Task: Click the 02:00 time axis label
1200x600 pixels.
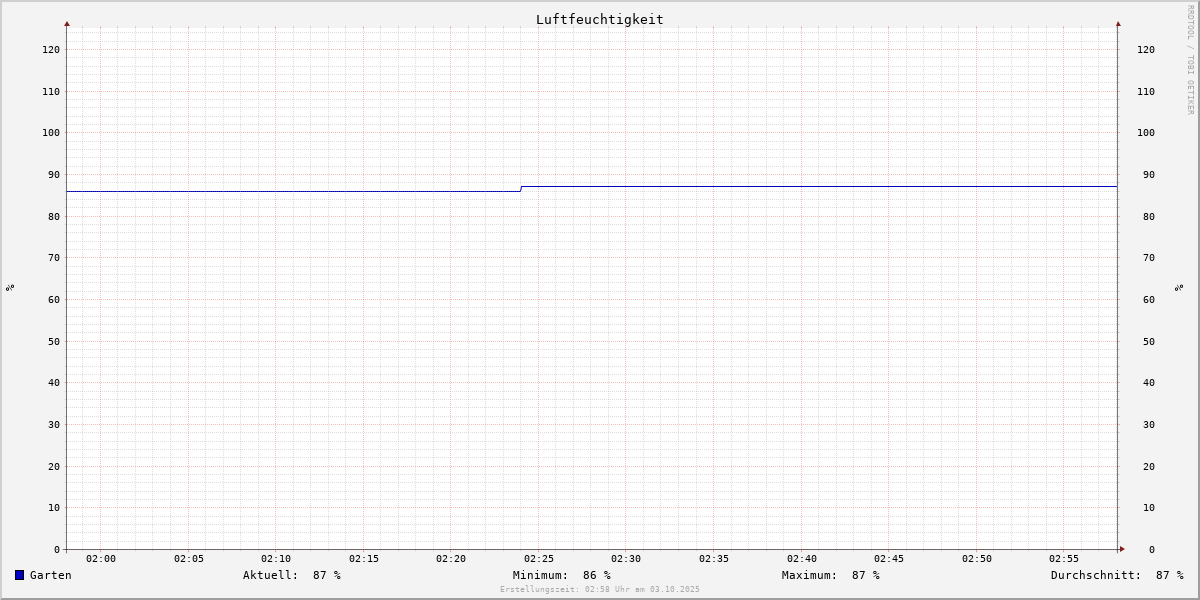Action: click(x=101, y=559)
